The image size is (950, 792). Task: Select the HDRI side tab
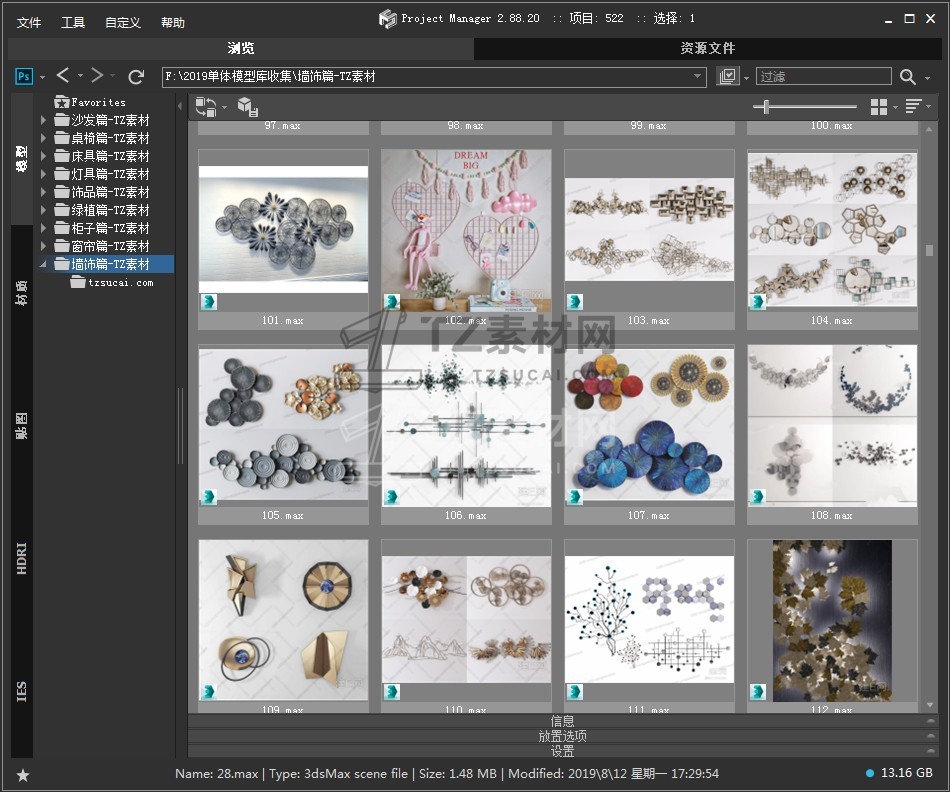(x=22, y=558)
